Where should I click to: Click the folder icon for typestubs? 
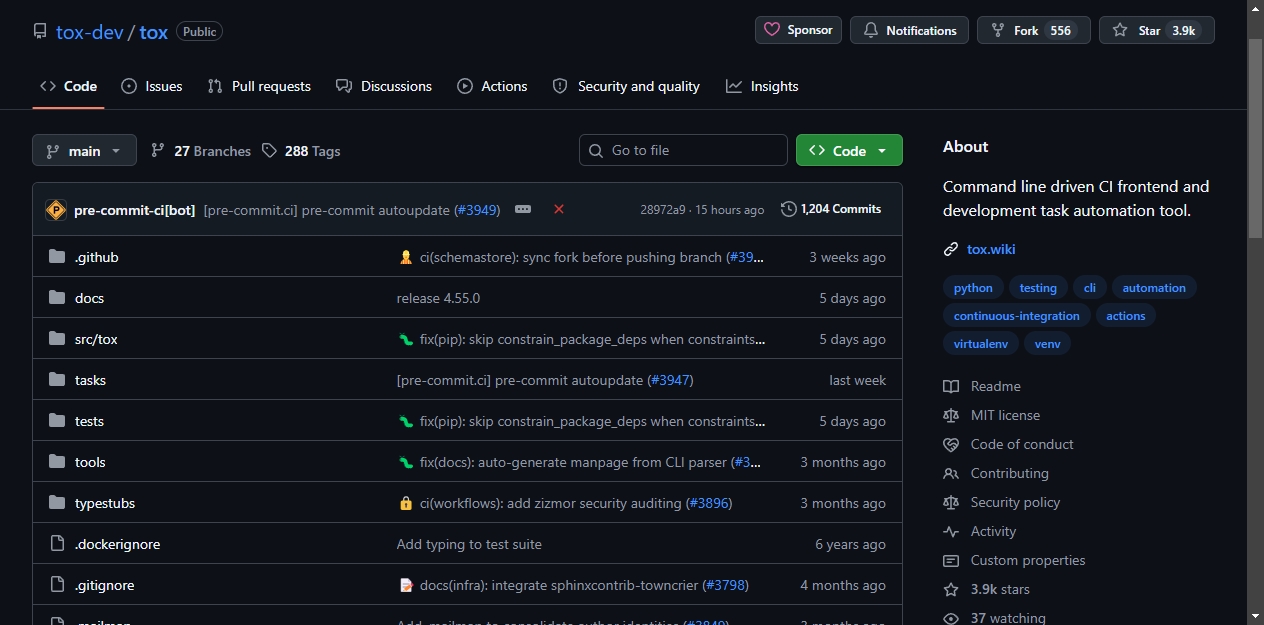click(x=57, y=503)
